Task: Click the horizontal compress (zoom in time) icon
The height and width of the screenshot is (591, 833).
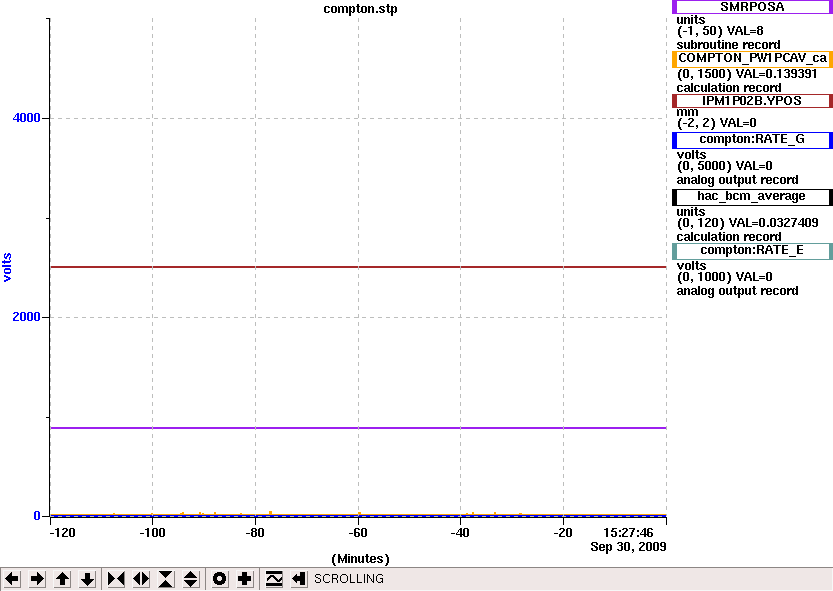Action: (x=116, y=579)
